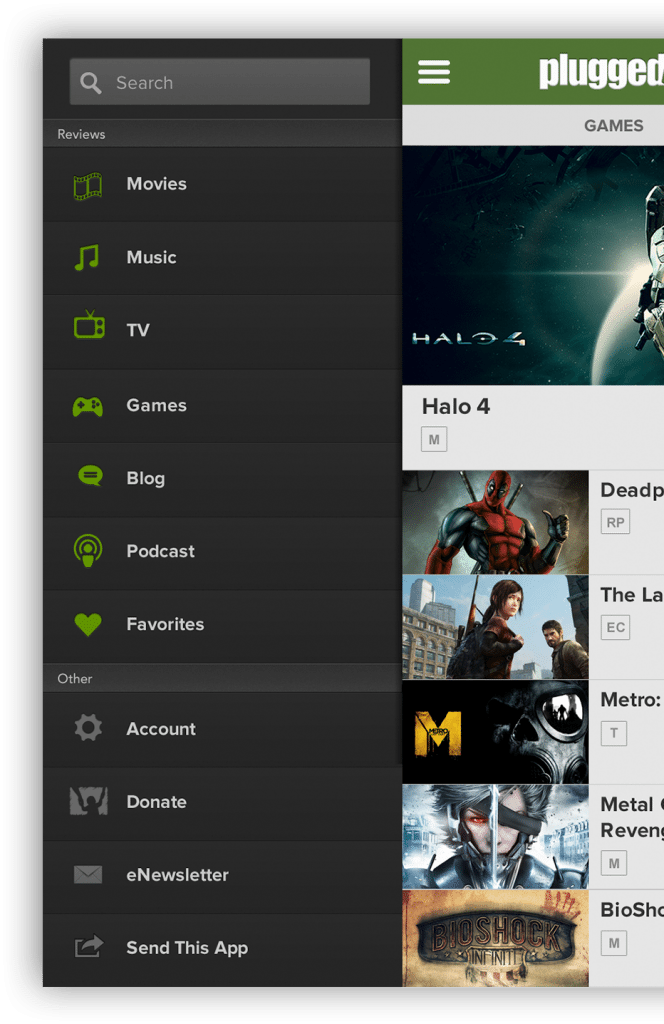Open the Metro game thumbnail
The image size is (664, 1024).
[x=496, y=732]
